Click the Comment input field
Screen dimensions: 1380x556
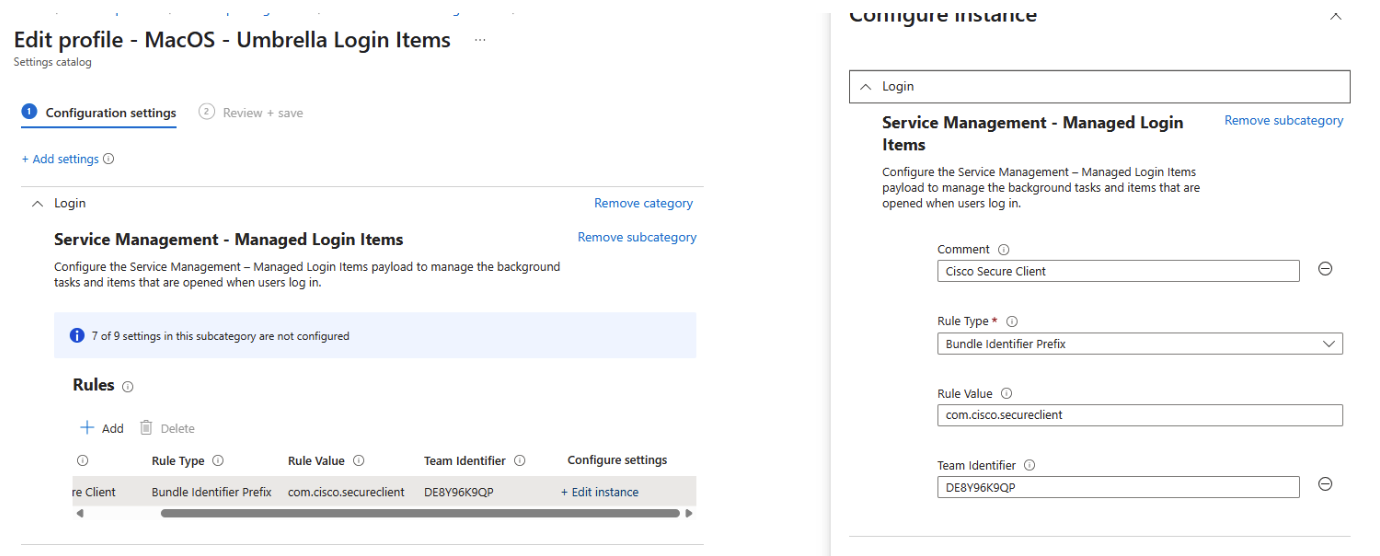(x=1118, y=271)
